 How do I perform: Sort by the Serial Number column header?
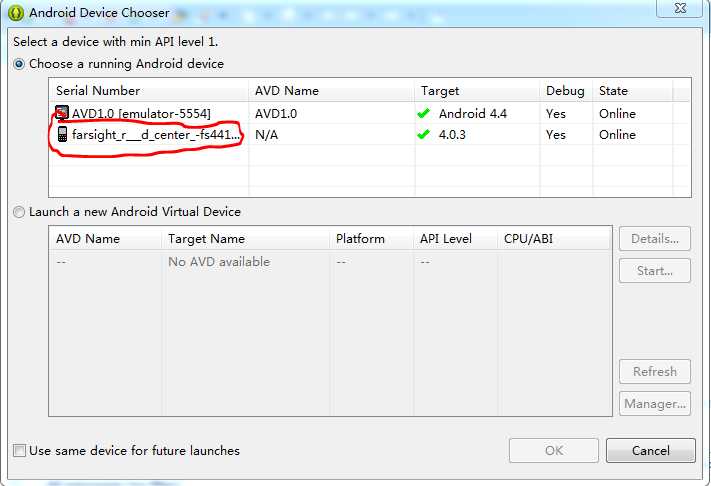(x=149, y=91)
